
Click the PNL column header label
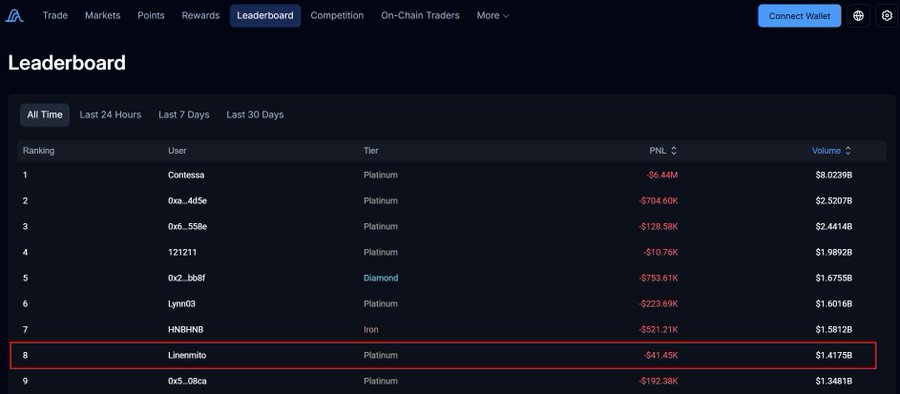point(658,150)
